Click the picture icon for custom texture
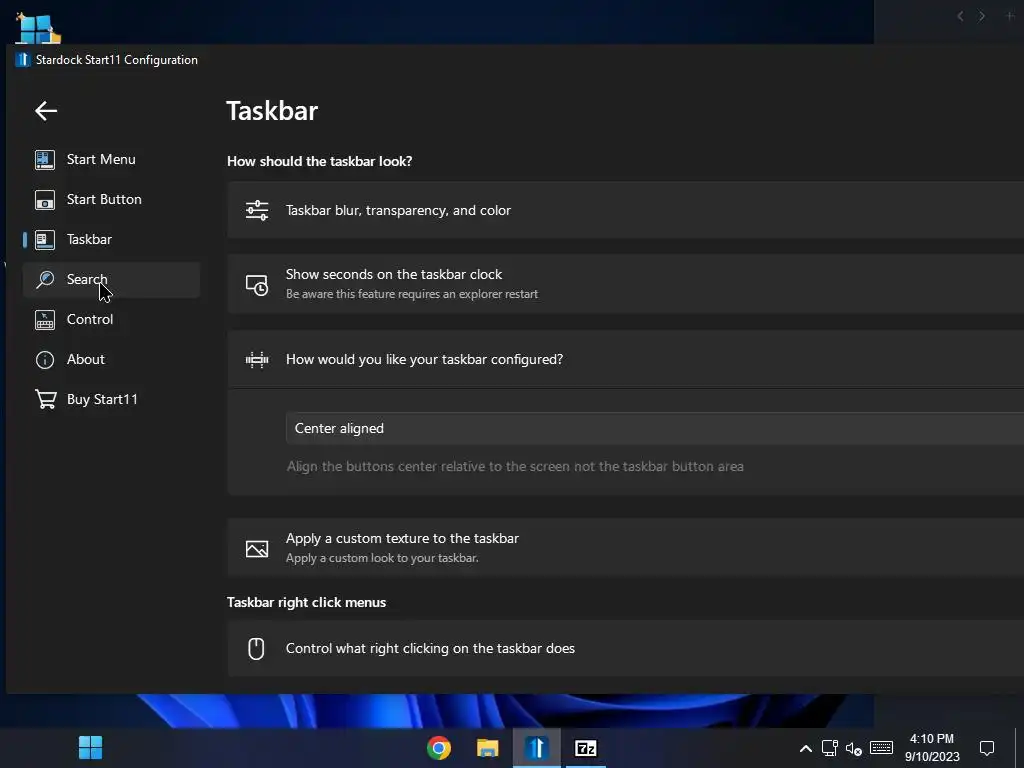Image resolution: width=1024 pixels, height=768 pixels. pos(257,549)
